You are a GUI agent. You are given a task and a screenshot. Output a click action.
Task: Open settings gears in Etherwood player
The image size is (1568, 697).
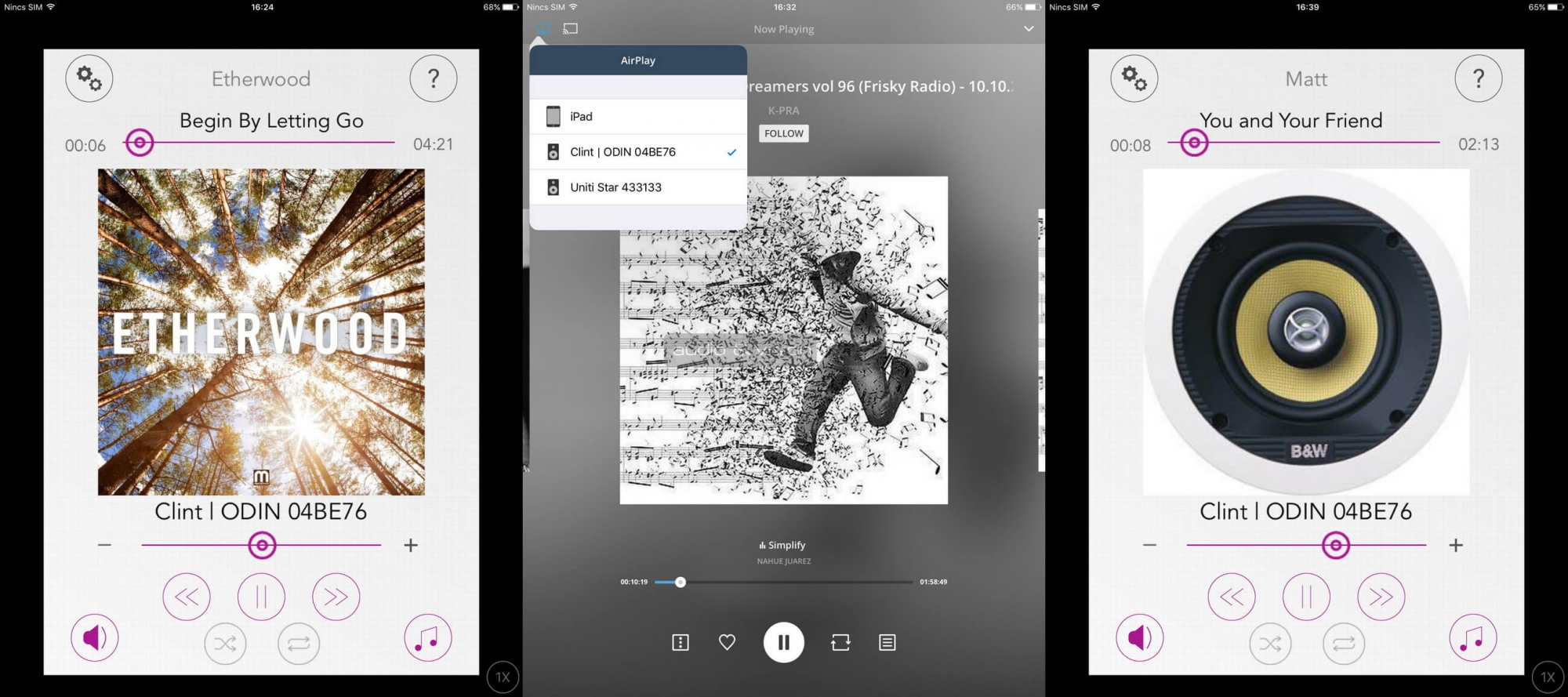point(89,78)
